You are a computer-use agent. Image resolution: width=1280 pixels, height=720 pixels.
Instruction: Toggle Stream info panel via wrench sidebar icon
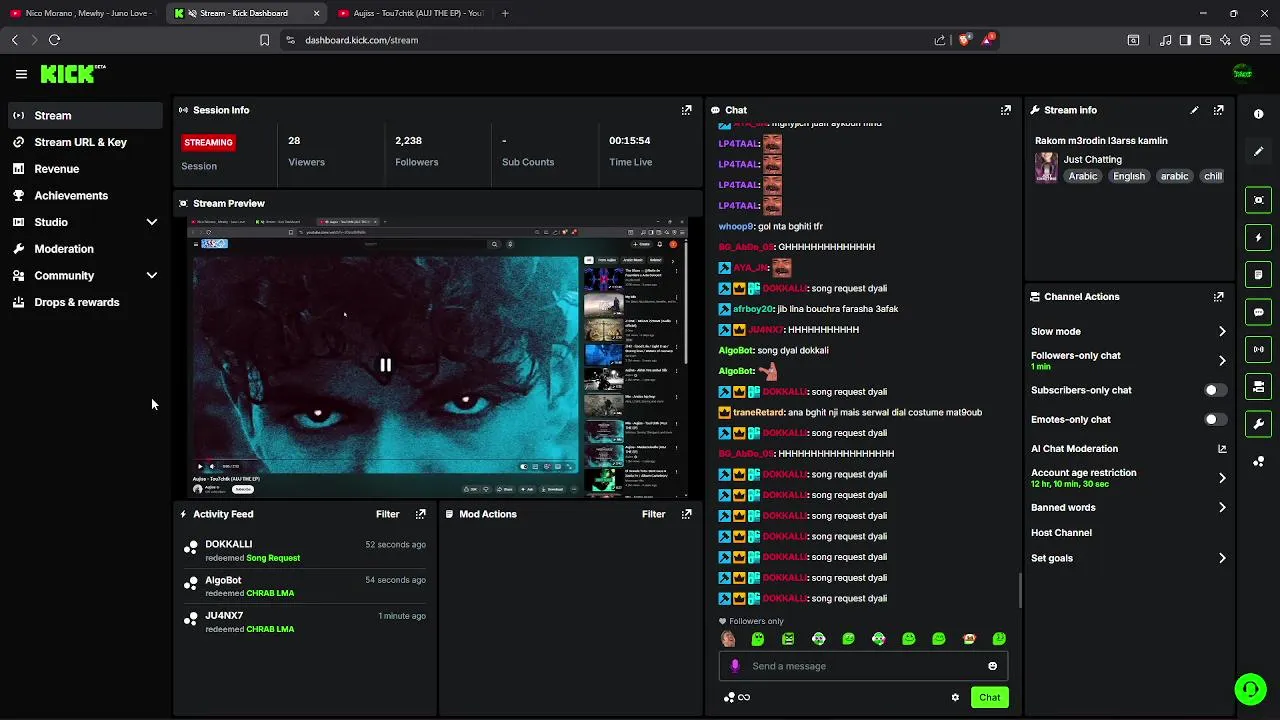point(1258,424)
